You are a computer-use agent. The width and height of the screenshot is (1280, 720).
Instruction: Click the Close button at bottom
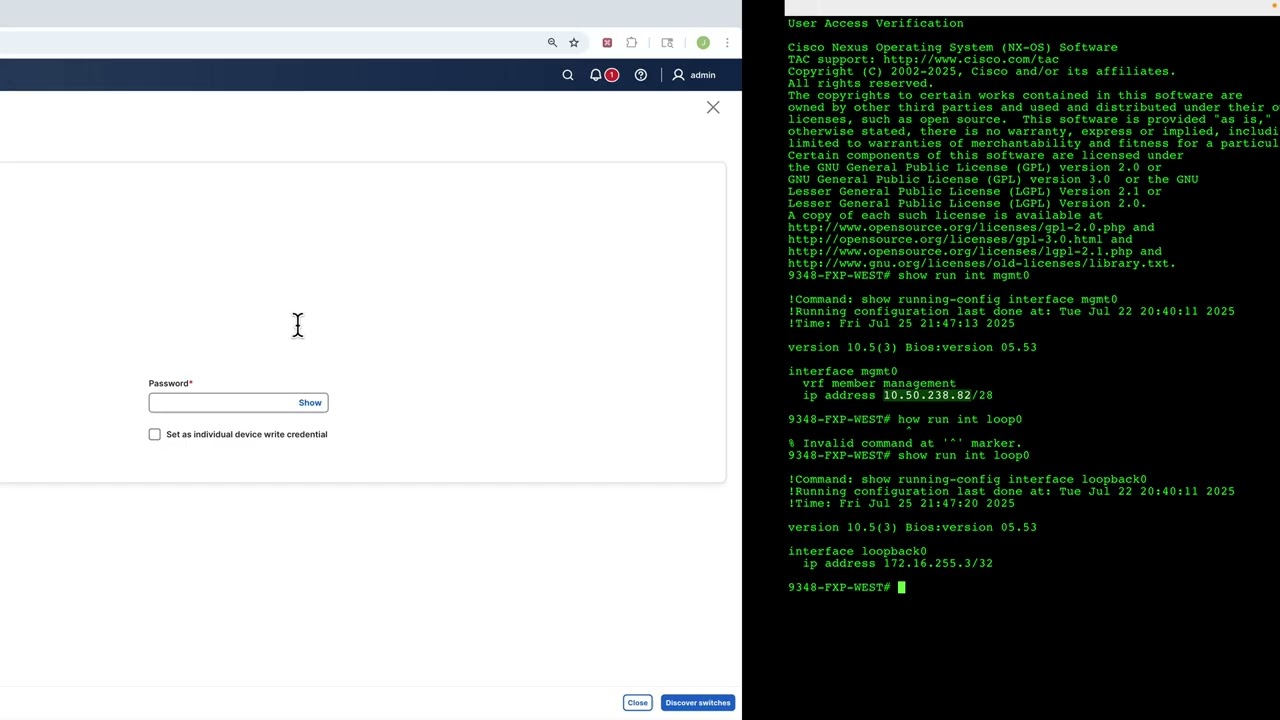(637, 703)
